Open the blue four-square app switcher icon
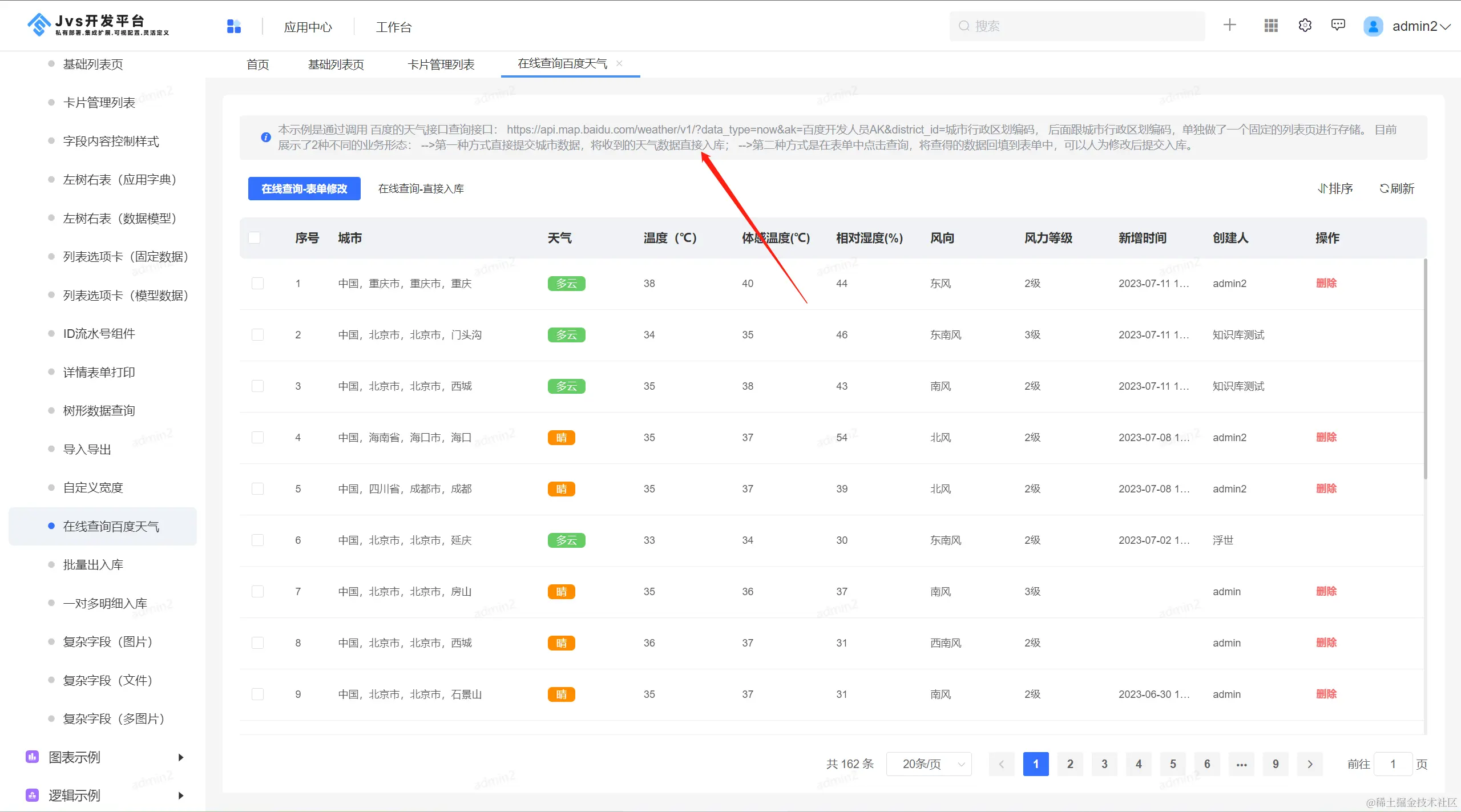Image resolution: width=1461 pixels, height=812 pixels. click(x=234, y=26)
